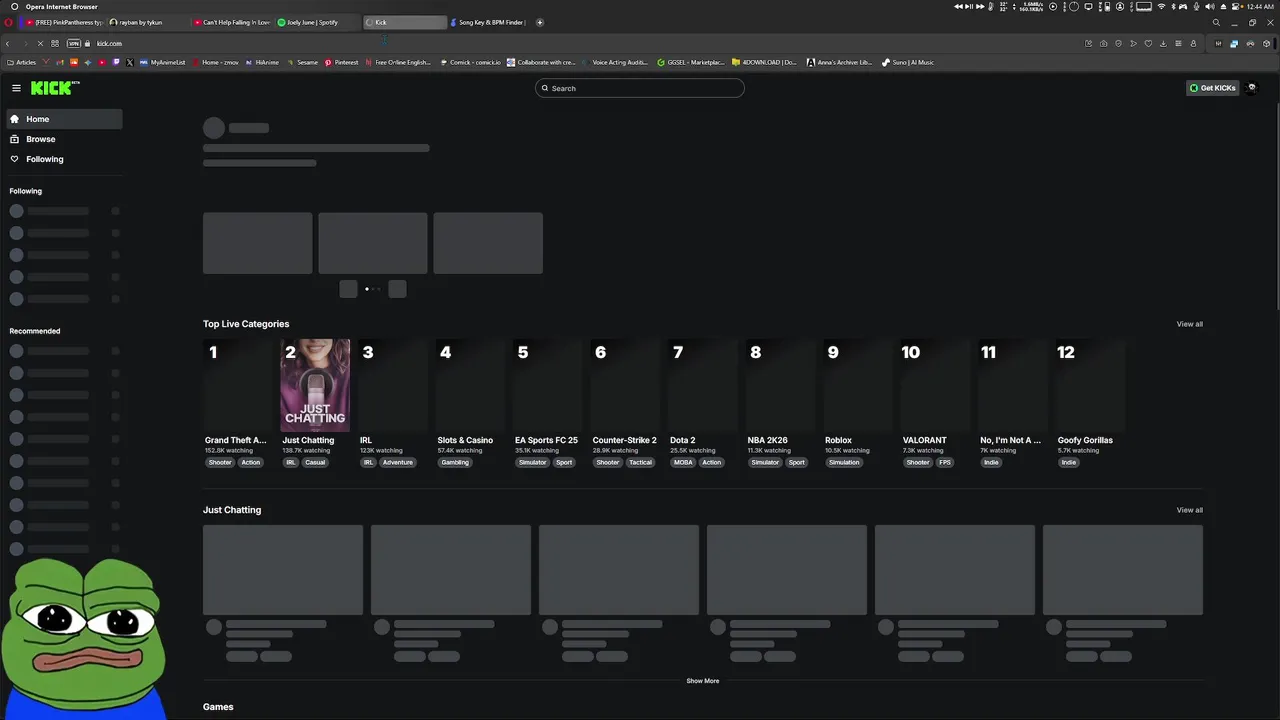Viewport: 1280px width, 720px height.
Task: Click the Opera menu logo icon
Action: coord(9,22)
